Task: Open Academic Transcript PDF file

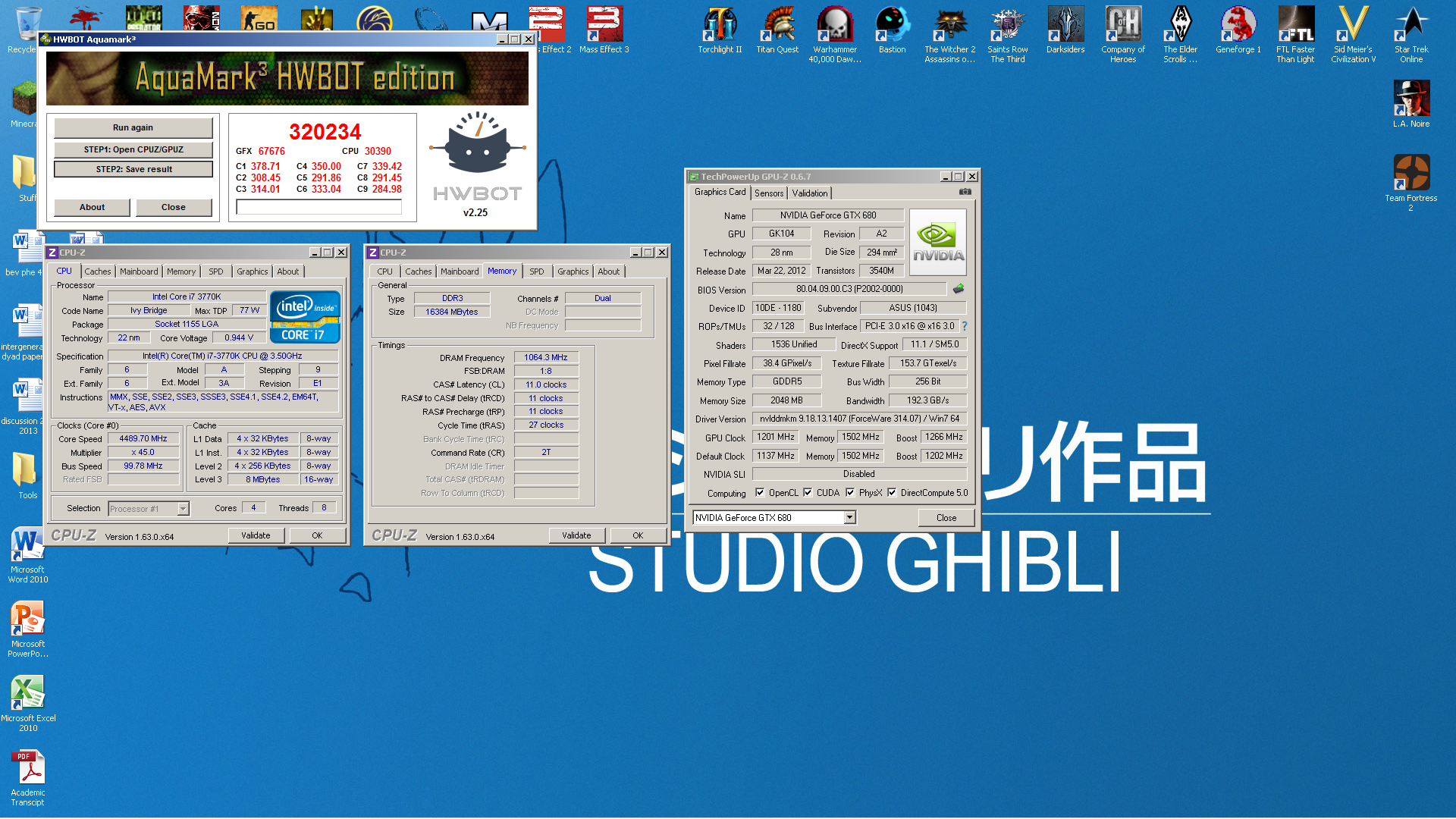Action: (x=28, y=777)
